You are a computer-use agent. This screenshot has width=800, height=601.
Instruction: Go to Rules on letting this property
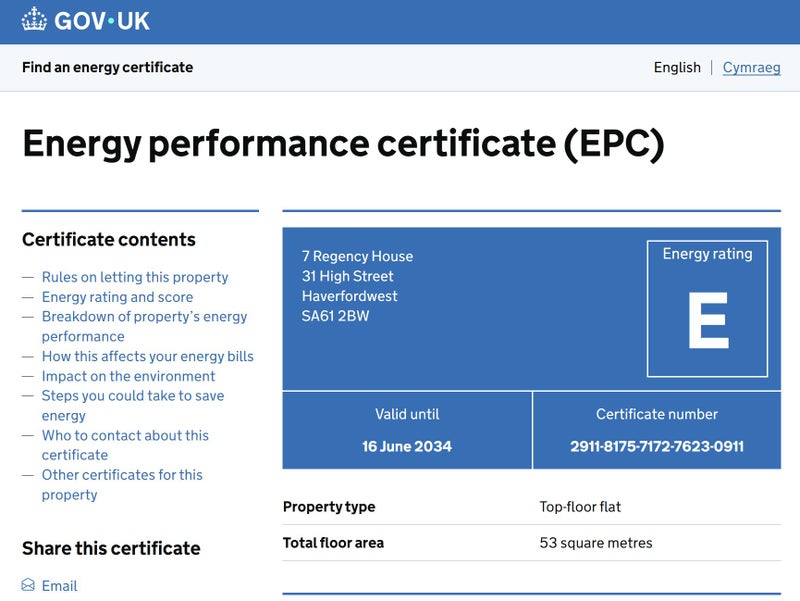135,277
